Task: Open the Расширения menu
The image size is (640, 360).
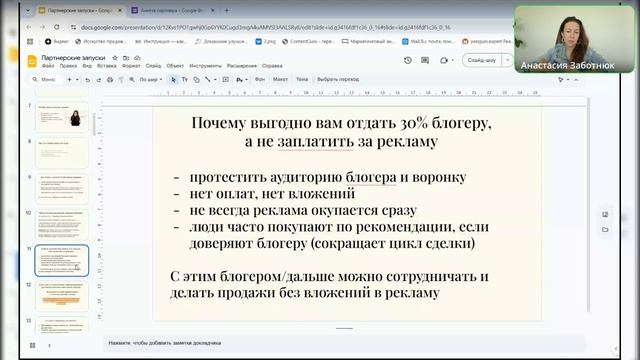Action: [x=242, y=66]
